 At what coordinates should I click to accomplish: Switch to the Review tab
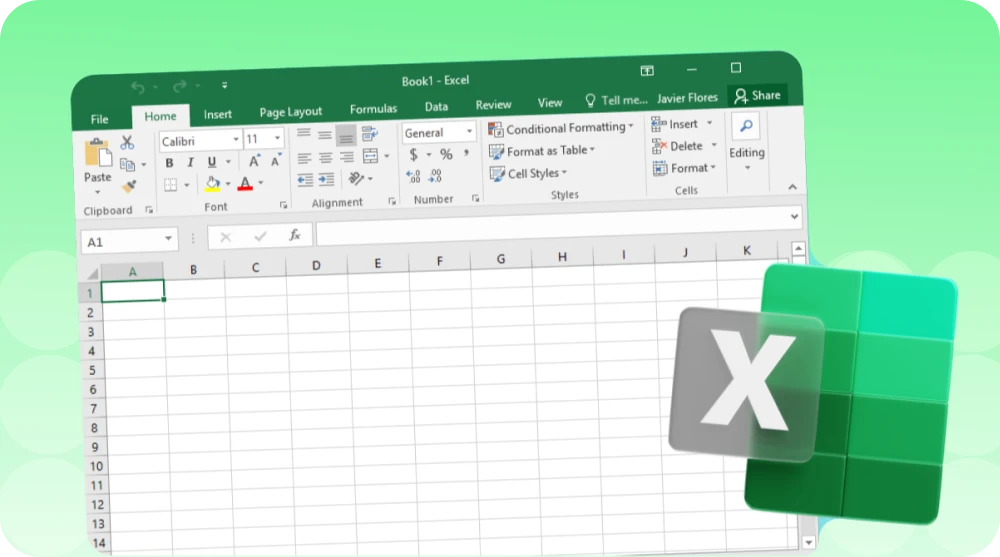point(494,105)
